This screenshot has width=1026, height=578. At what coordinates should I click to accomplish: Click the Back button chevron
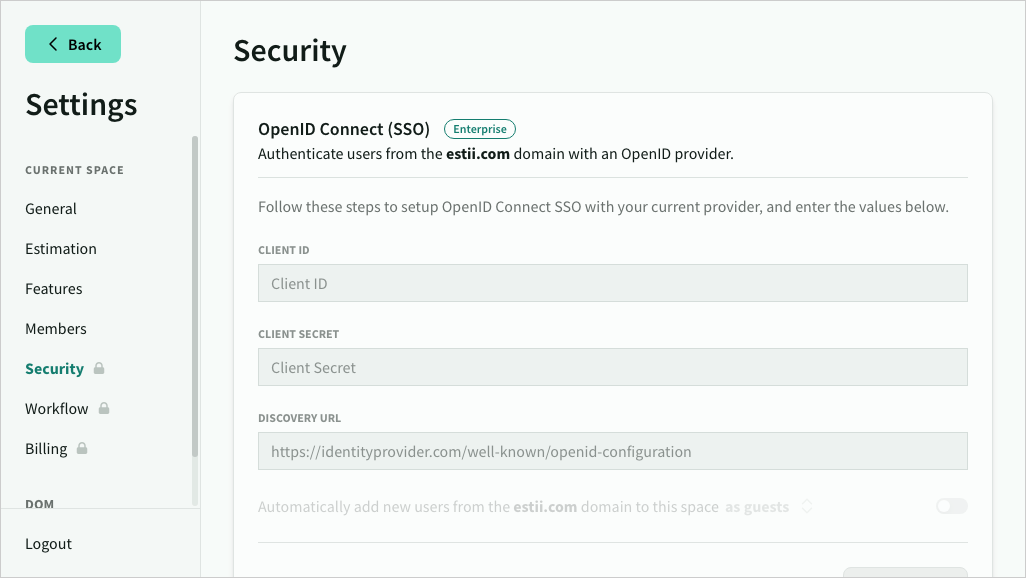53,44
